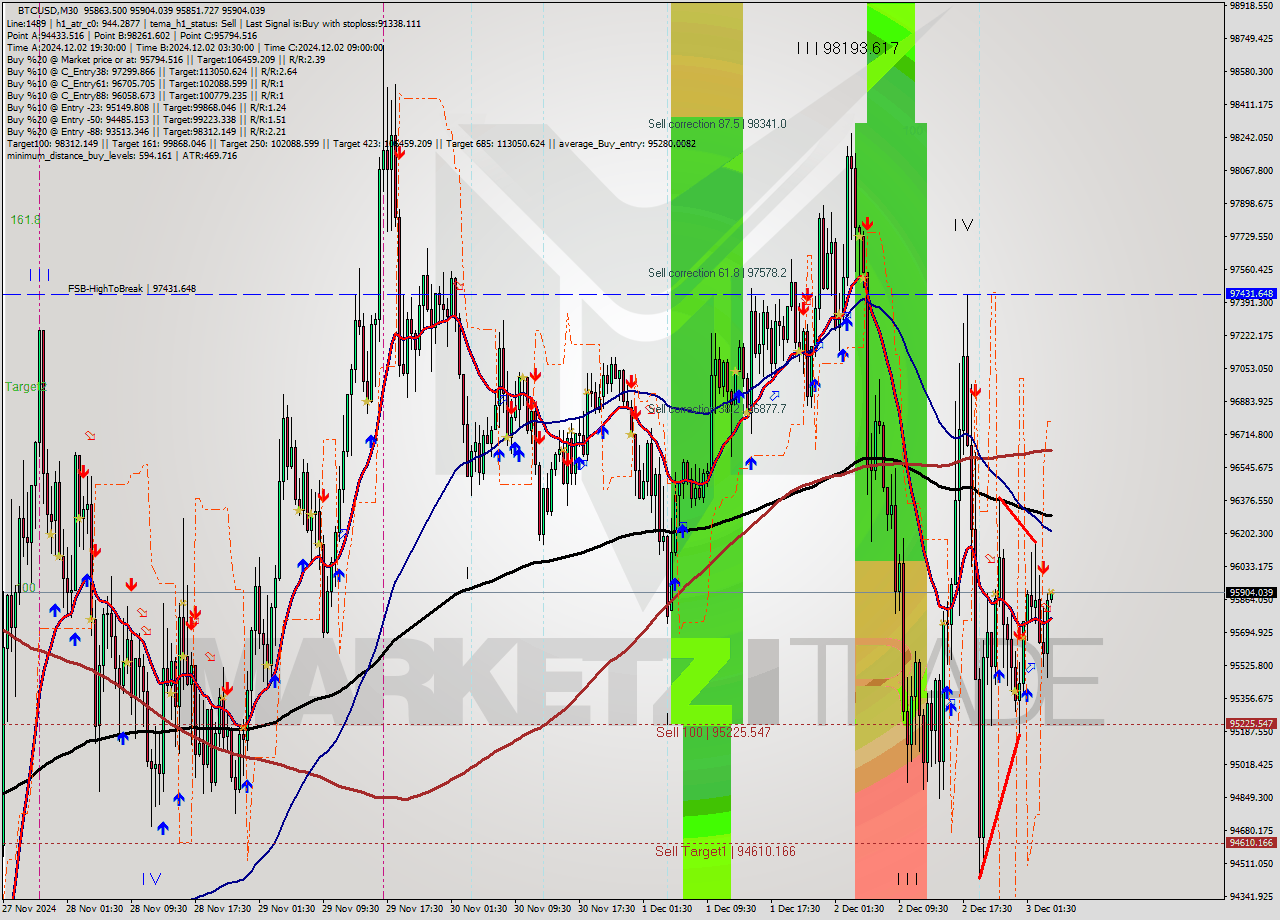1280x920 pixels.
Task: Click the '2 Dec 17:30' time axis label
Action: (x=988, y=909)
